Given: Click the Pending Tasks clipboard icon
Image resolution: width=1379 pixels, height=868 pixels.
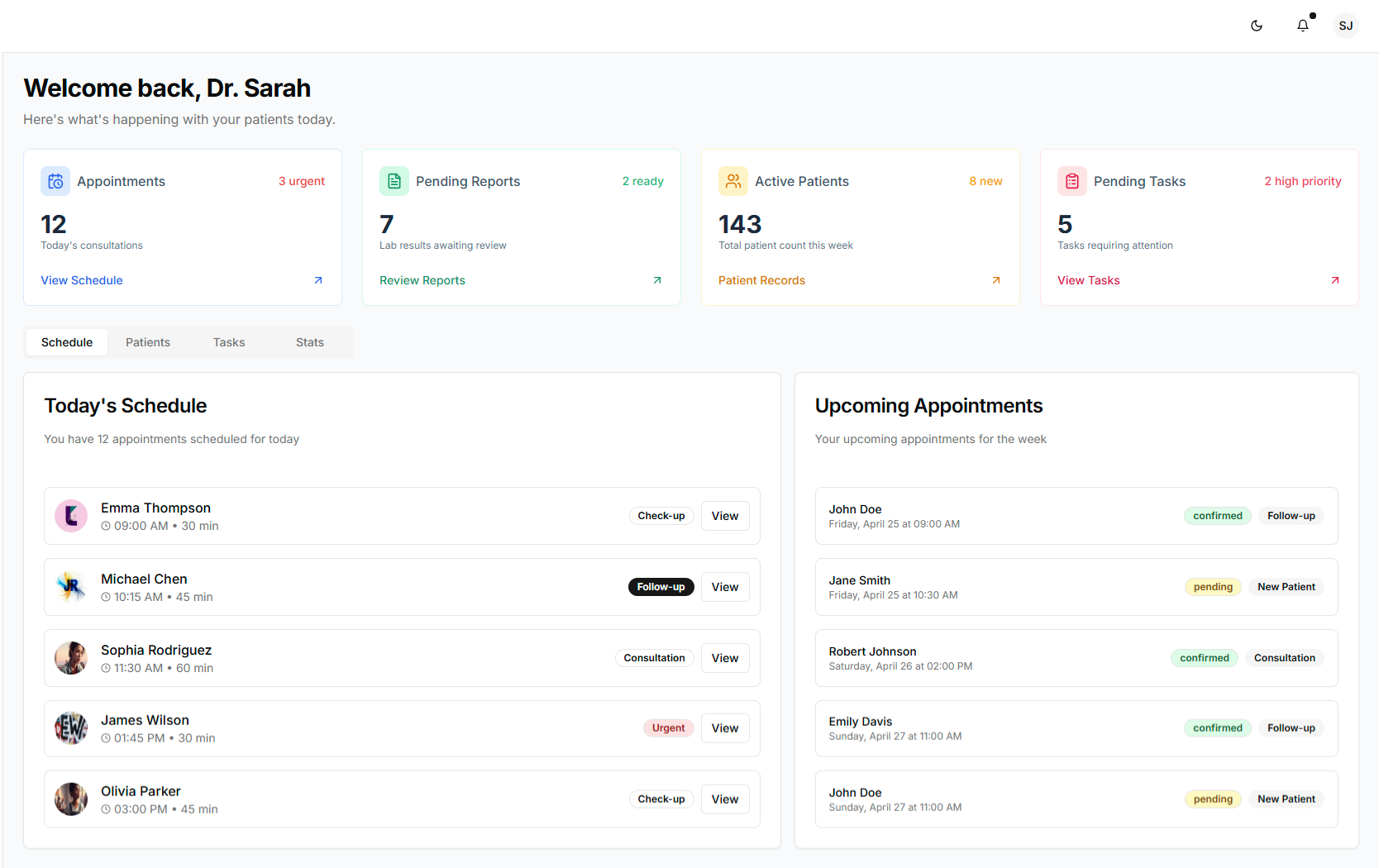Looking at the screenshot, I should [x=1072, y=181].
